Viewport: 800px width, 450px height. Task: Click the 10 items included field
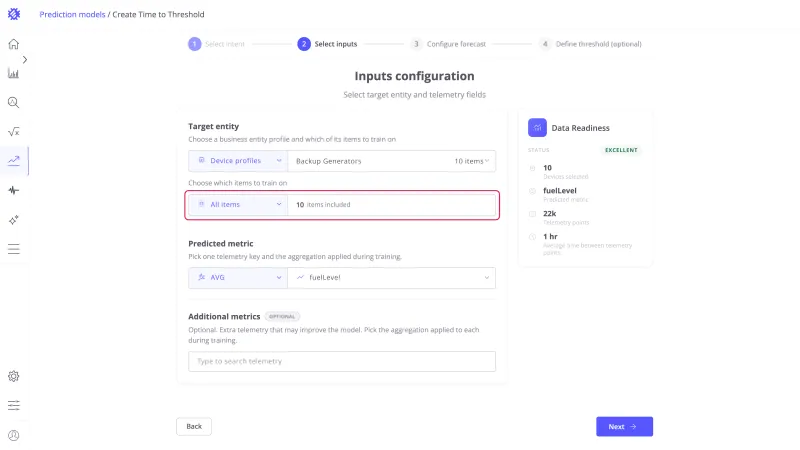(x=392, y=205)
